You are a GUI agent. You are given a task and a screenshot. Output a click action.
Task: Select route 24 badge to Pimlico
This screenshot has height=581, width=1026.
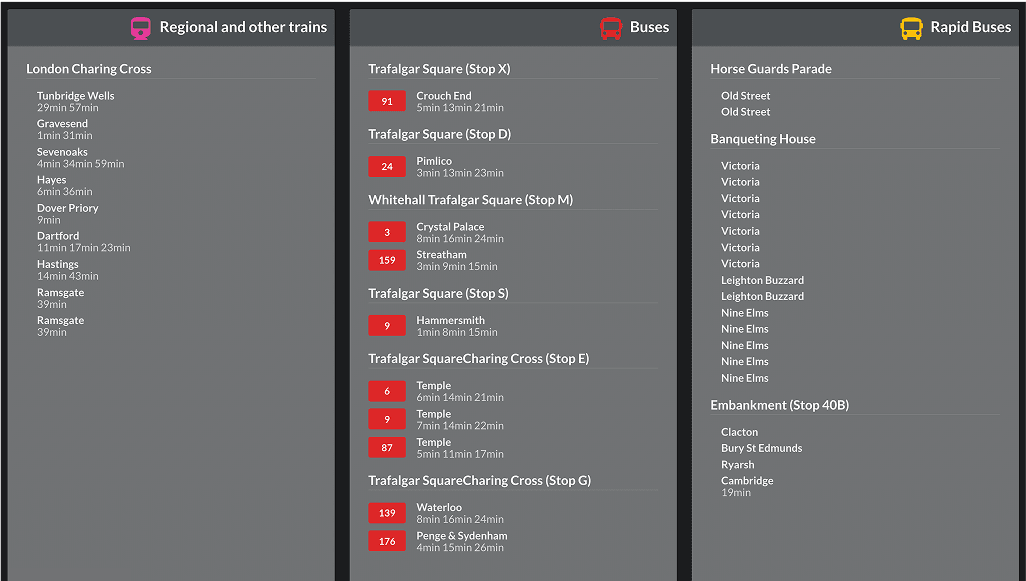pos(387,167)
